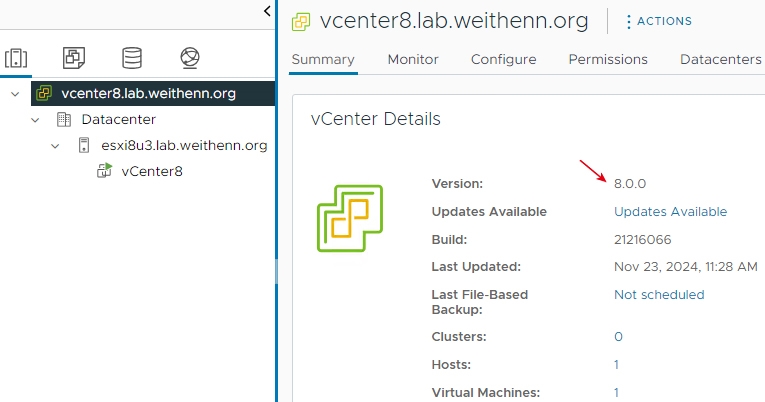
Task: Open the Storage inventory view
Action: (132, 58)
